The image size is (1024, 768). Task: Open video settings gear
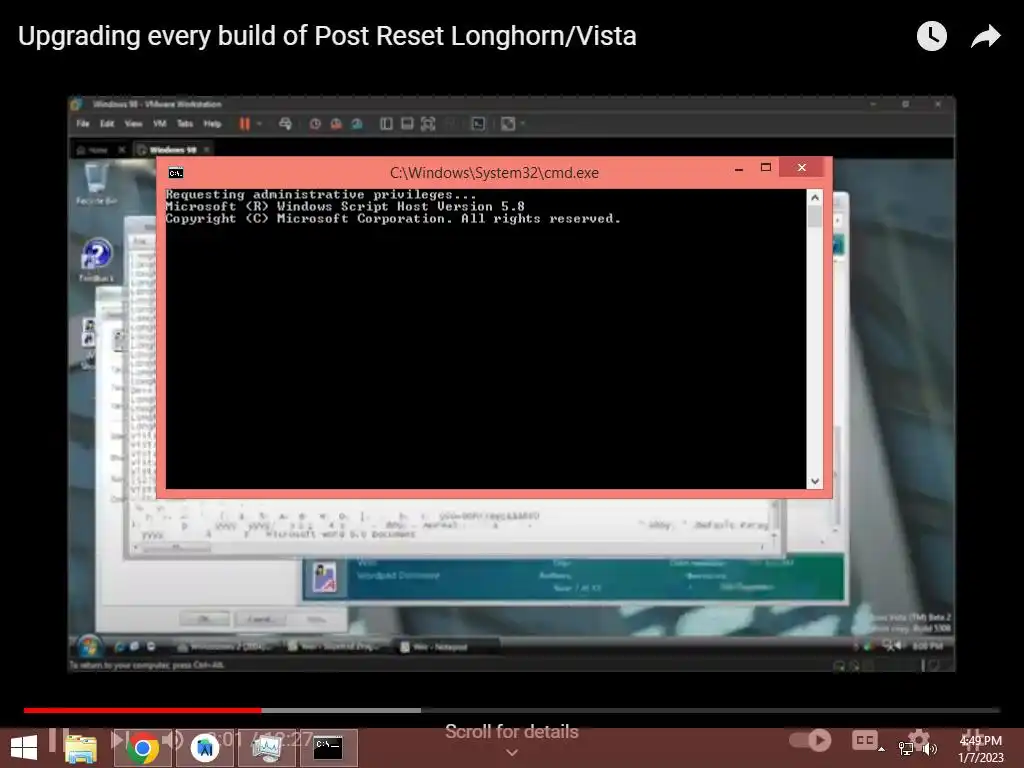pos(918,739)
